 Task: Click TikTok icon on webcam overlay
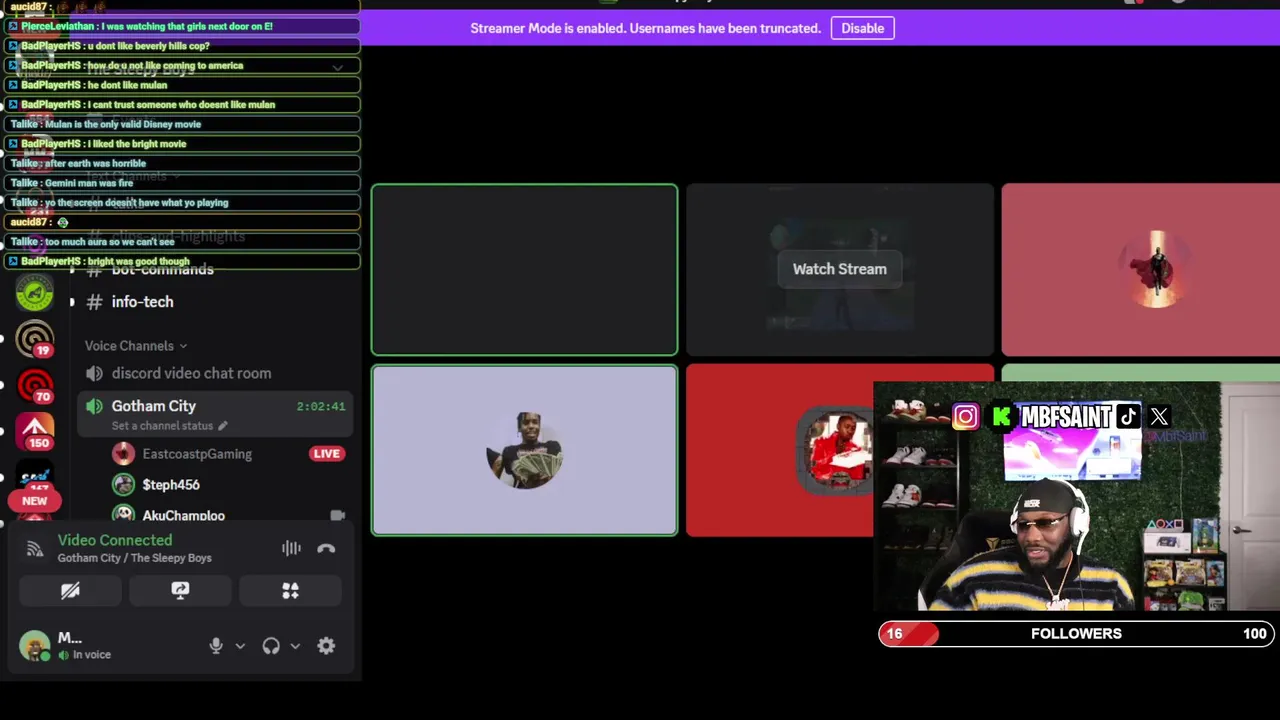pos(1128,417)
